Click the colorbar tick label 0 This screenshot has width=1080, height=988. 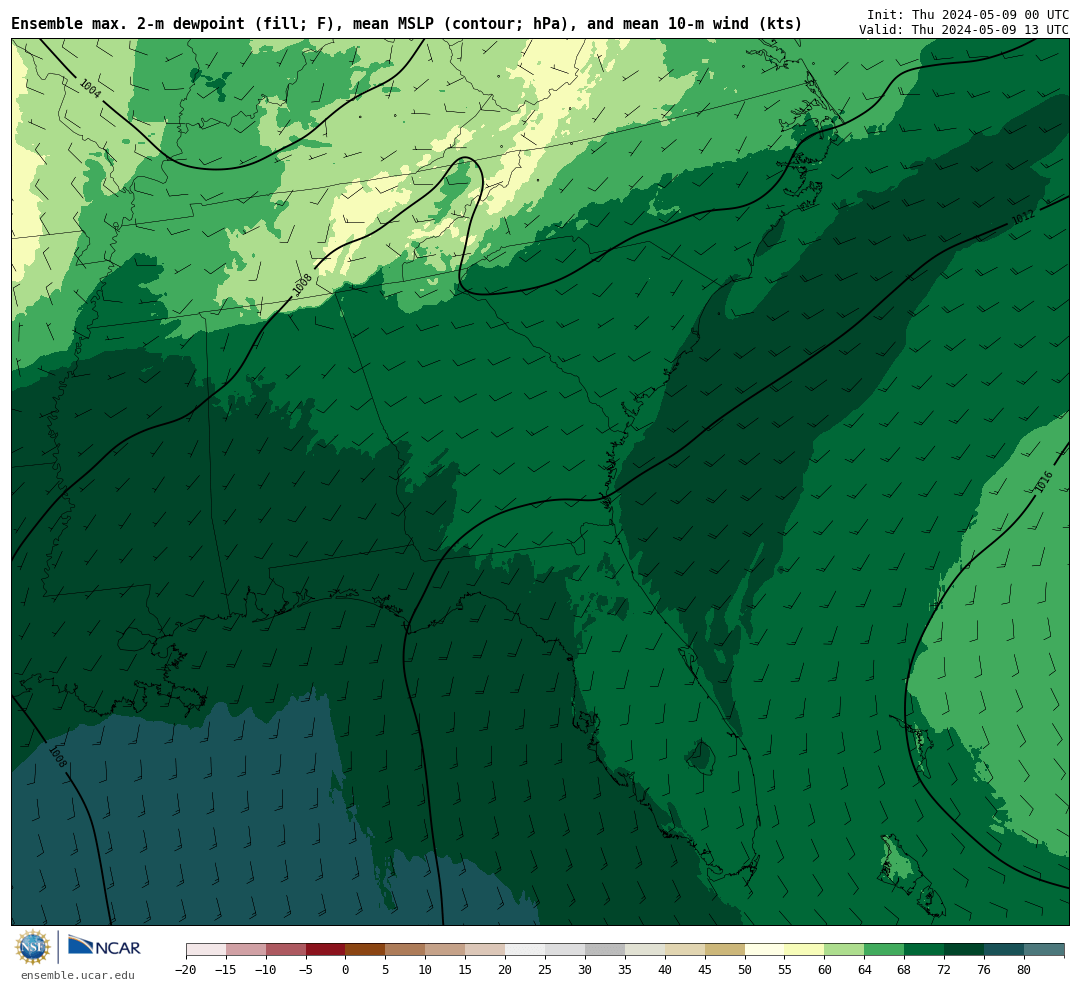pyautogui.click(x=345, y=970)
